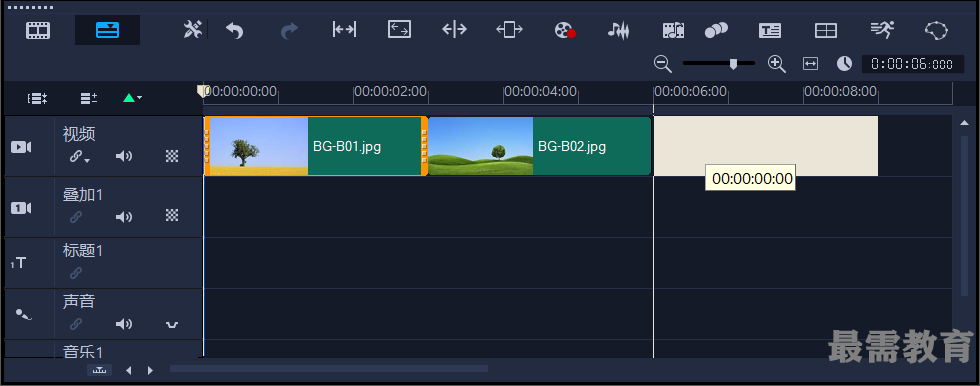Screen dimensions: 980x386
Task: Click the BG-B02.jpg clip name label
Action: pyautogui.click(x=572, y=147)
